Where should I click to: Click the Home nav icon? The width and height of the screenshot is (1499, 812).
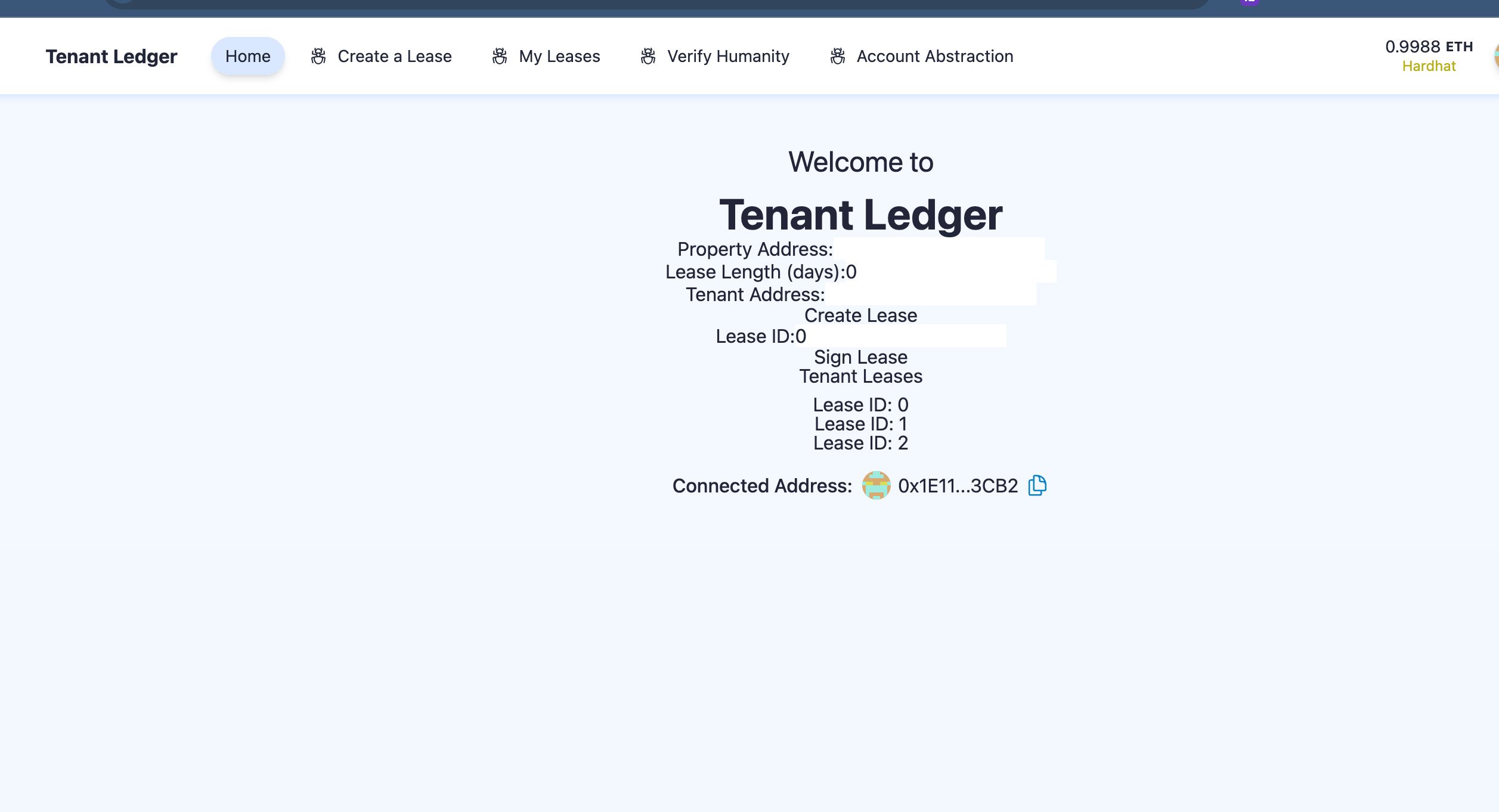tap(247, 55)
